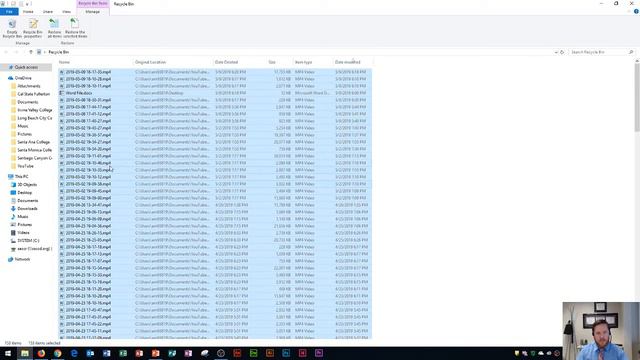This screenshot has width=640, height=360.
Task: Open Excel from the taskbar
Action: click(x=123, y=353)
